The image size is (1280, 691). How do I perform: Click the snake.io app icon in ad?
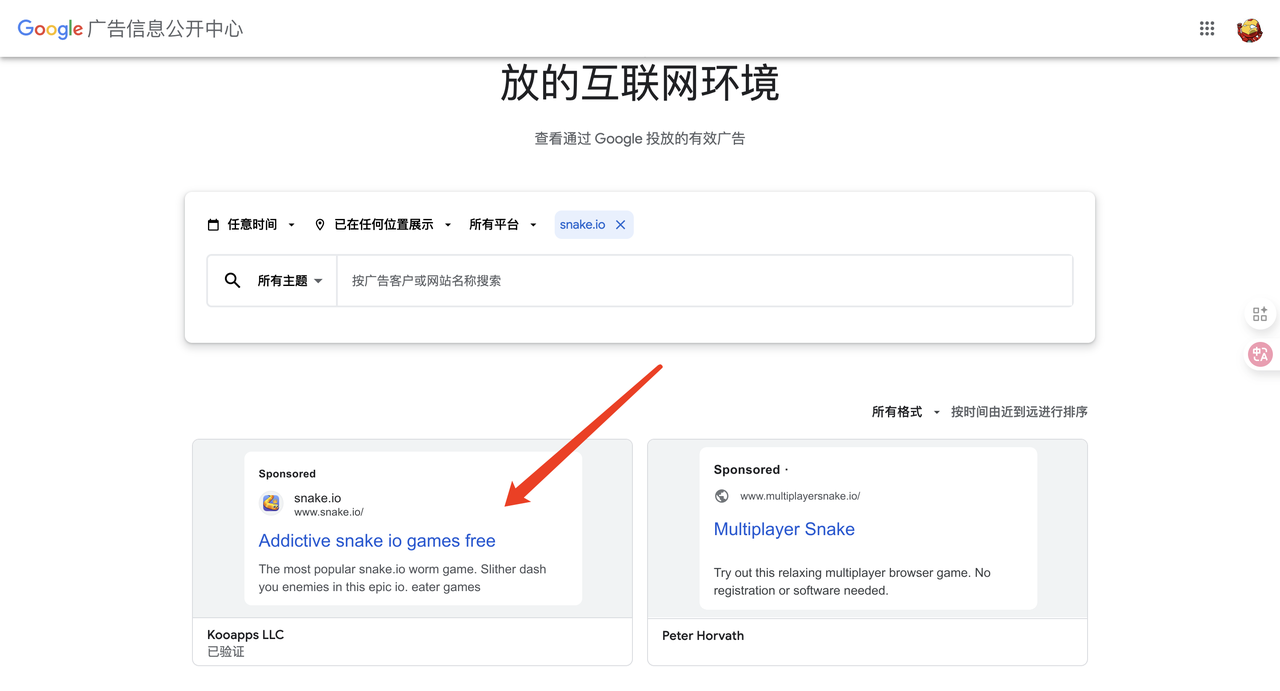pos(271,504)
